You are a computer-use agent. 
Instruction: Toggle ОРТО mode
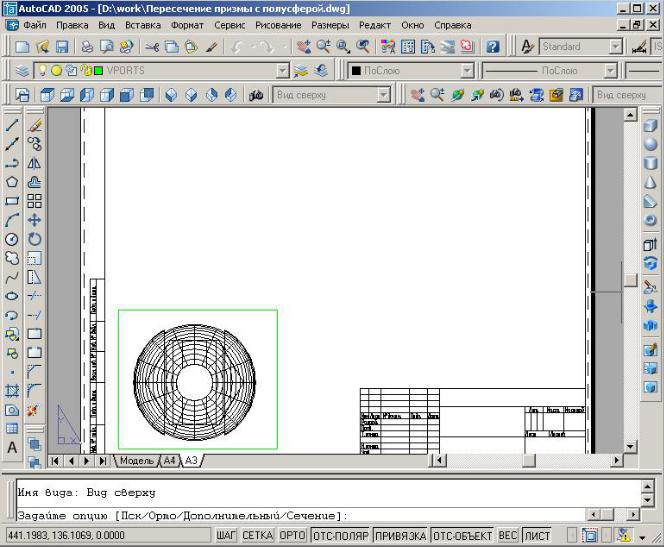pos(292,536)
